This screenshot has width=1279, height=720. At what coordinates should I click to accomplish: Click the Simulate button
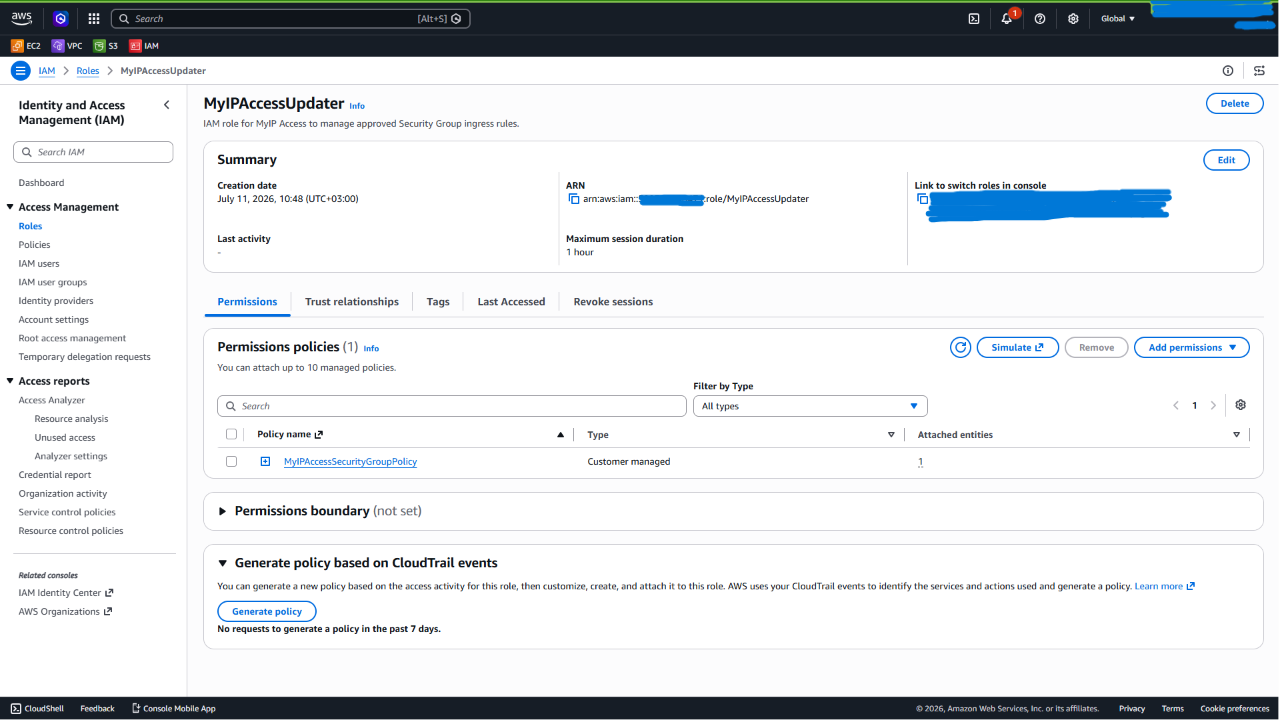pyautogui.click(x=1018, y=347)
